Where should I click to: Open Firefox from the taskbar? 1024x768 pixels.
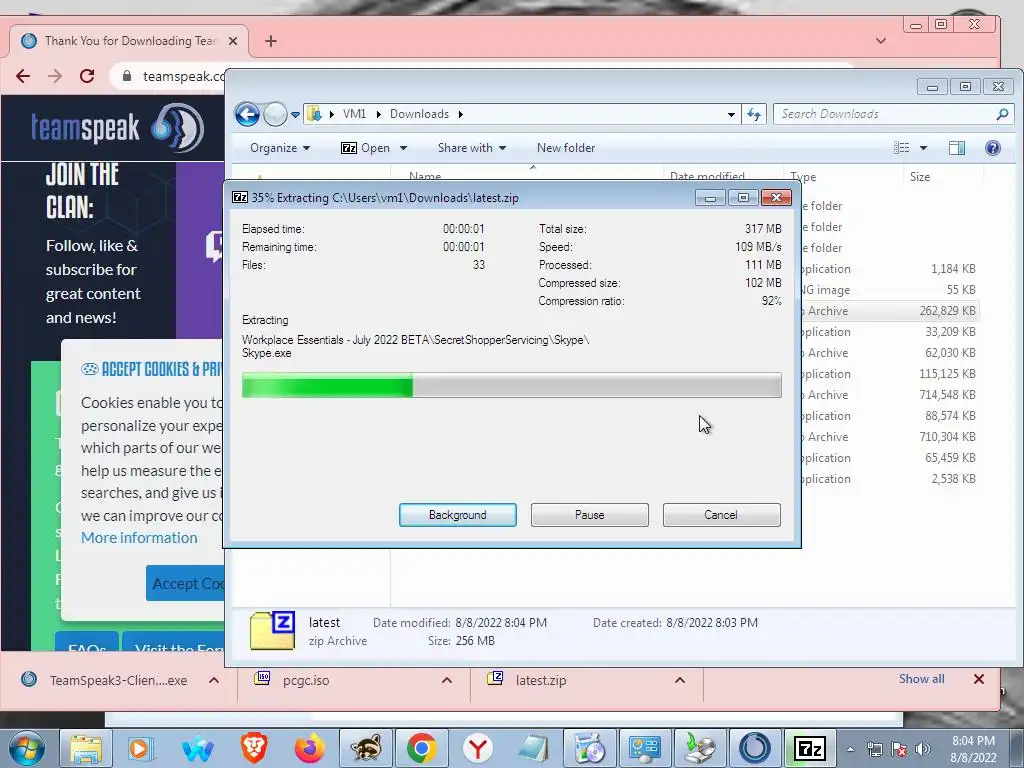point(310,748)
